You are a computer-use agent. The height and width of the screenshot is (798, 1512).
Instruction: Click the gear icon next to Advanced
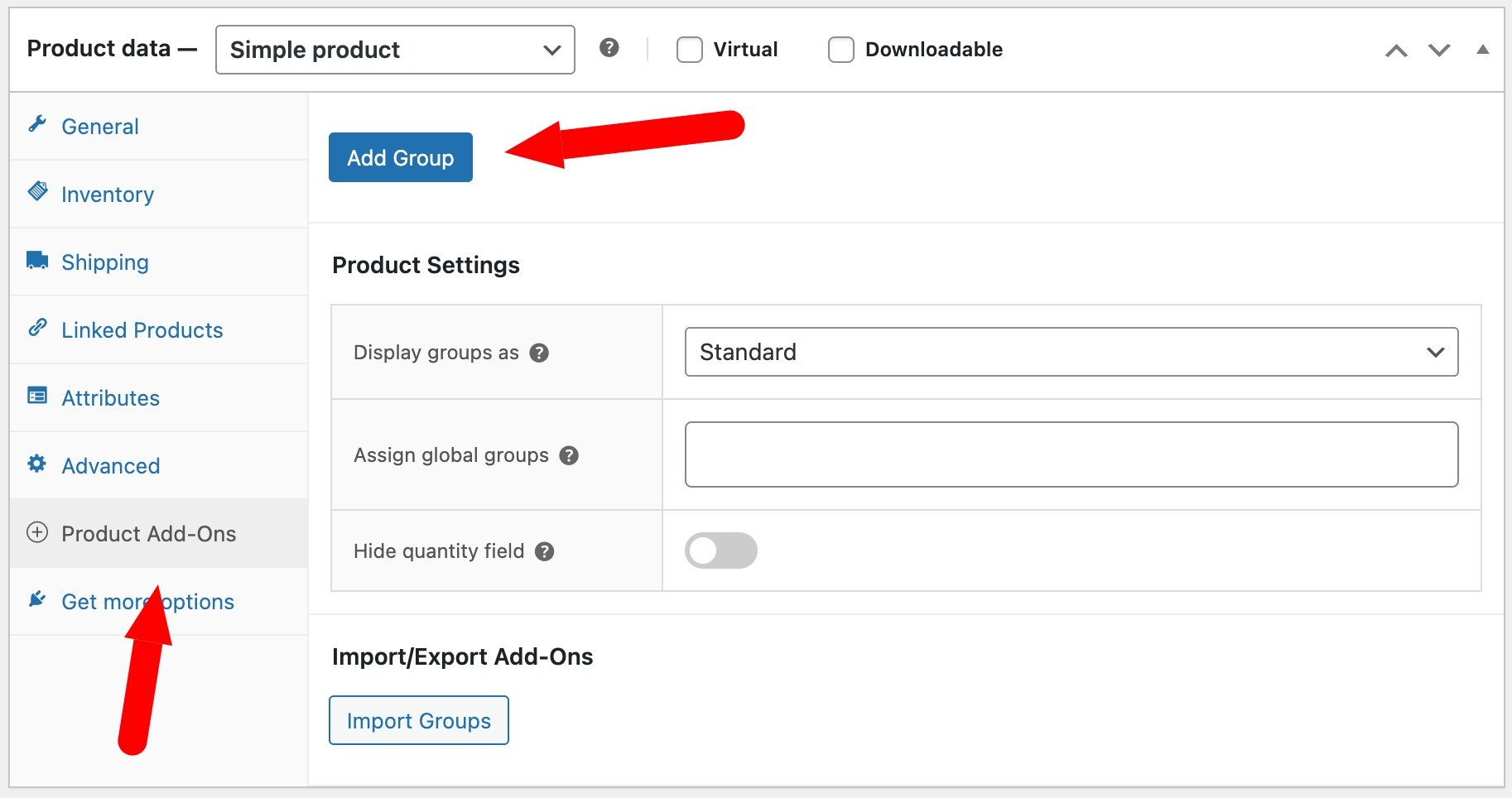point(36,465)
